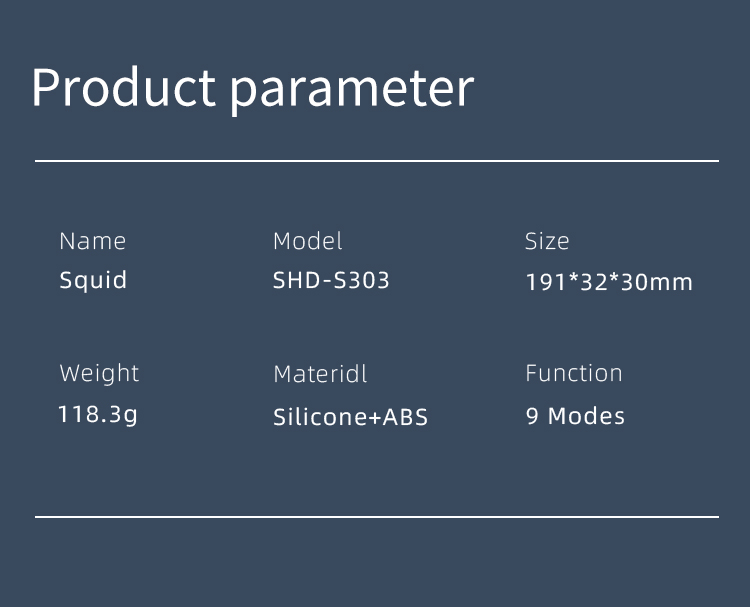Click the word "Product" in the heading
Viewport: 750px width, 607px height.
pyautogui.click(x=123, y=88)
